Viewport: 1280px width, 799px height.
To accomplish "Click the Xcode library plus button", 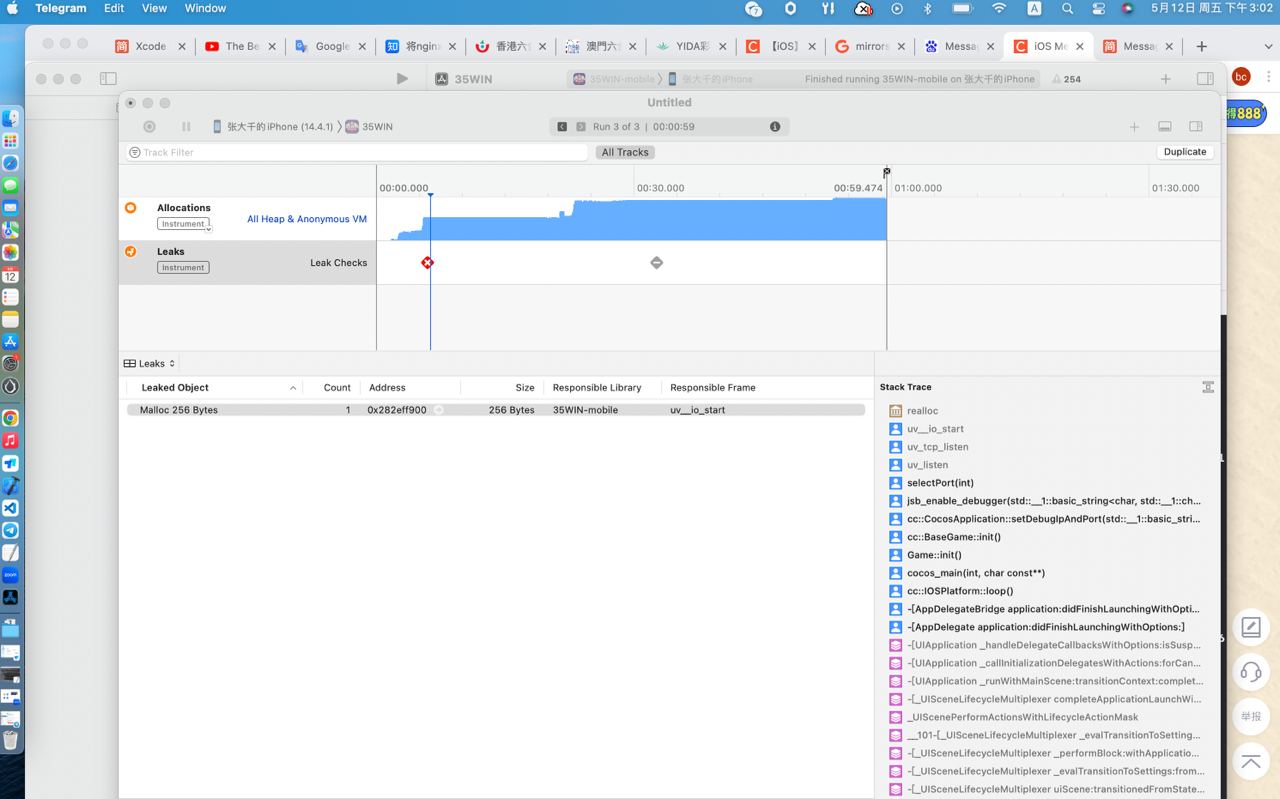I will (x=1165, y=79).
